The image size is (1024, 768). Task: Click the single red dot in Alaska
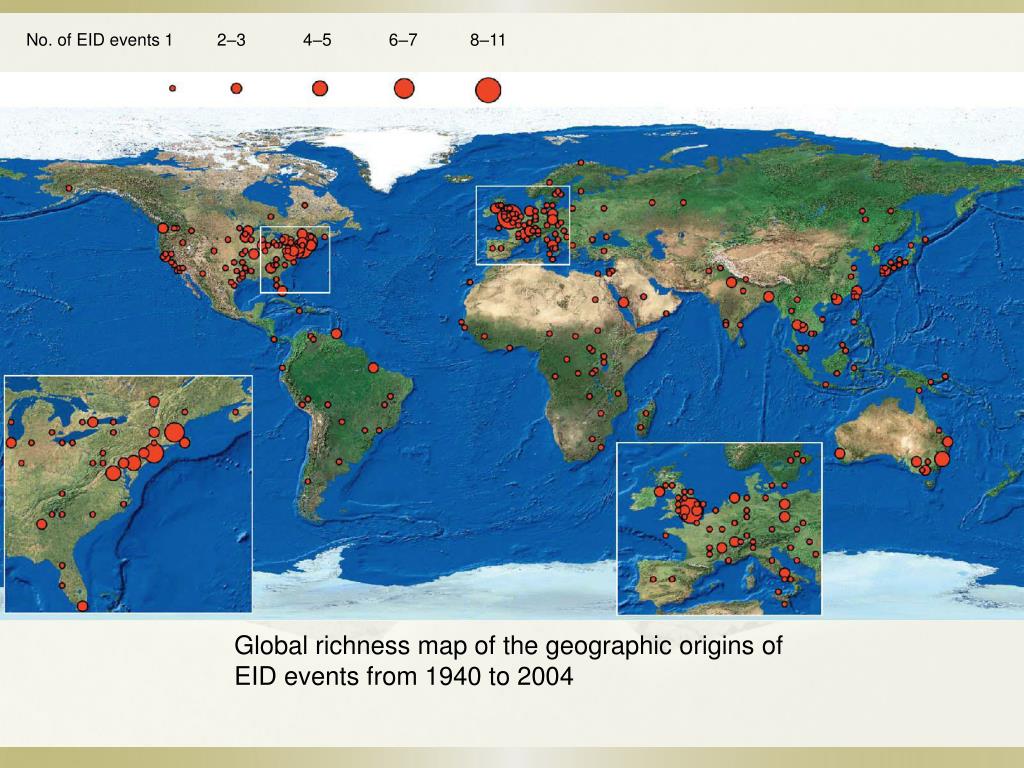click(69, 188)
